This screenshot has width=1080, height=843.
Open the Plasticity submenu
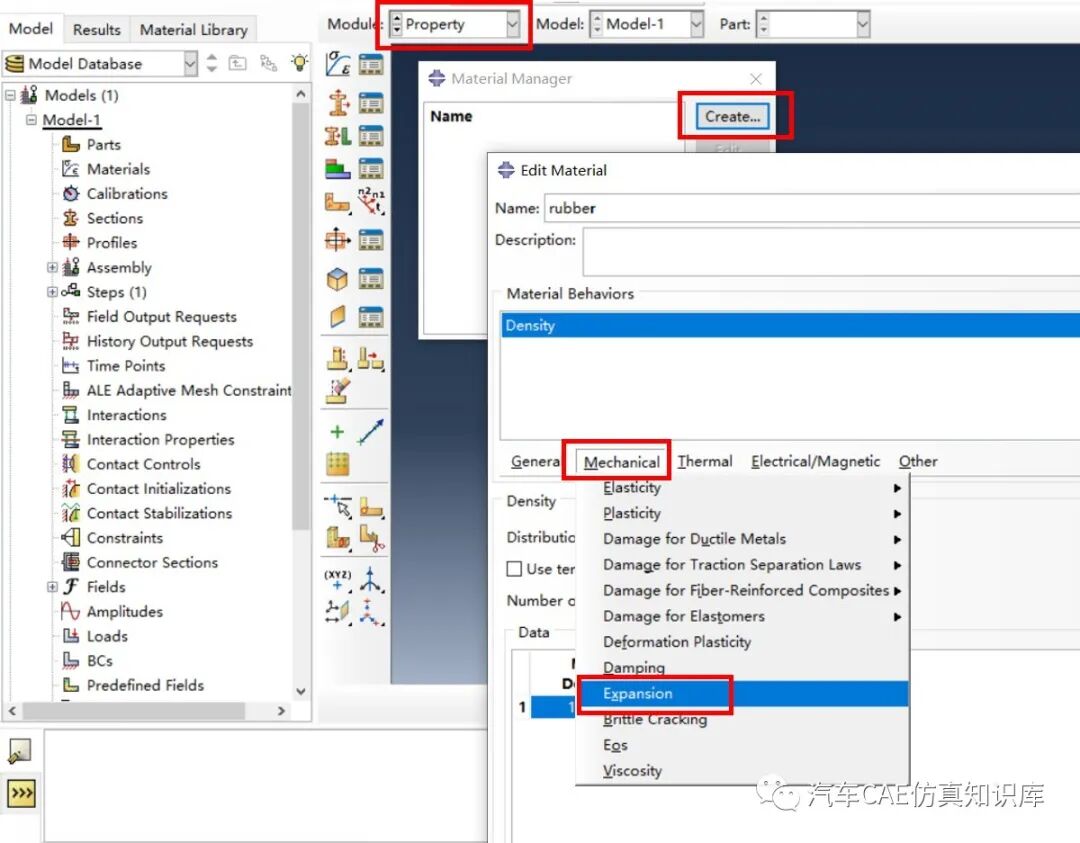[x=742, y=514]
